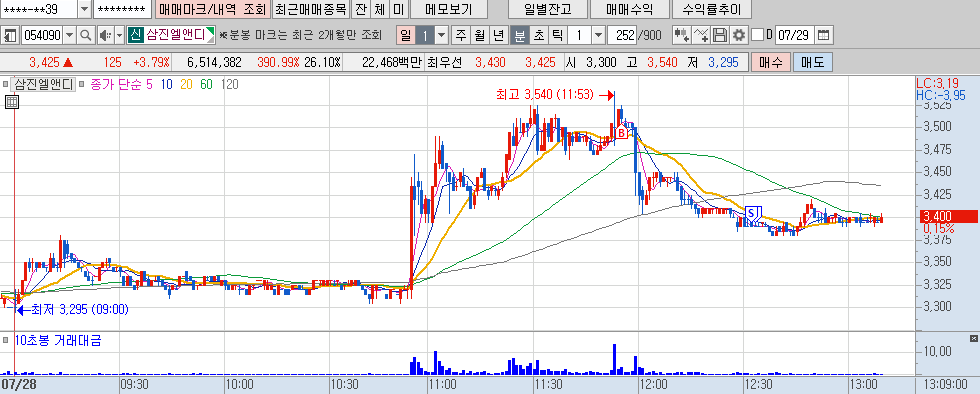Click the back panel icon beside stock code
The width and height of the screenshot is (980, 394).
(x=10, y=35)
